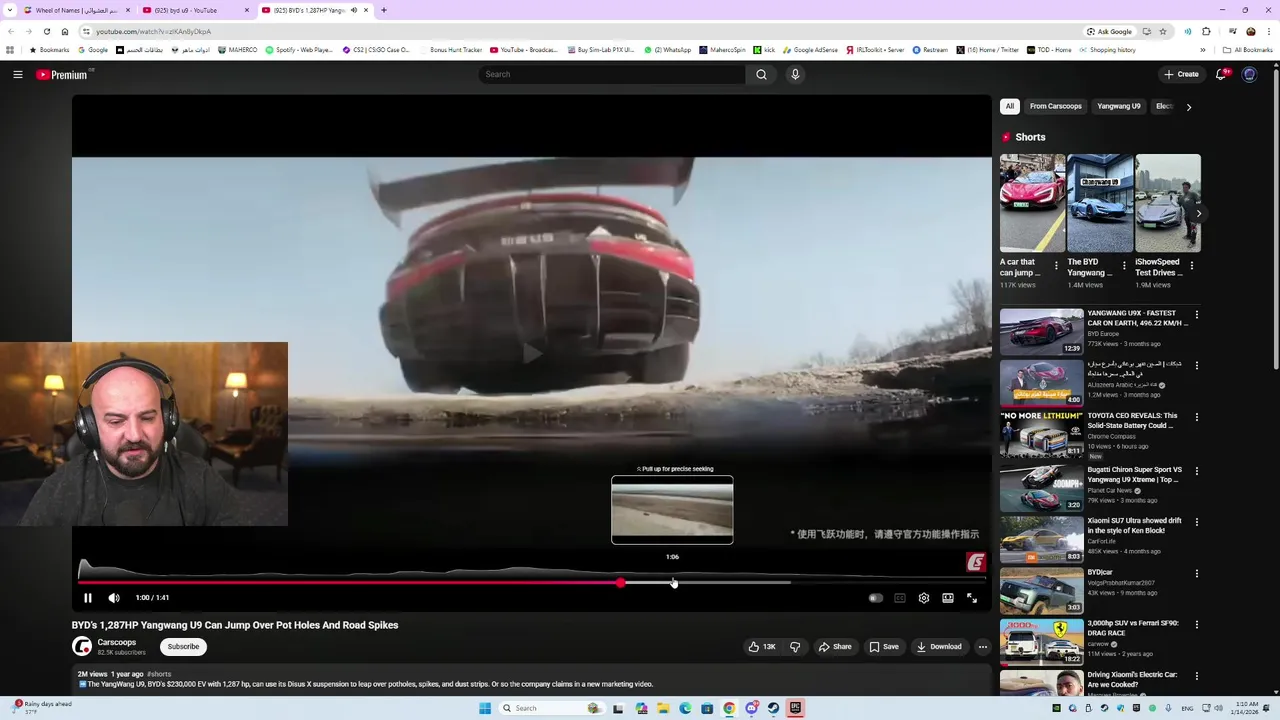1280x720 pixels.
Task: Reload the current page
Action: (x=46, y=31)
